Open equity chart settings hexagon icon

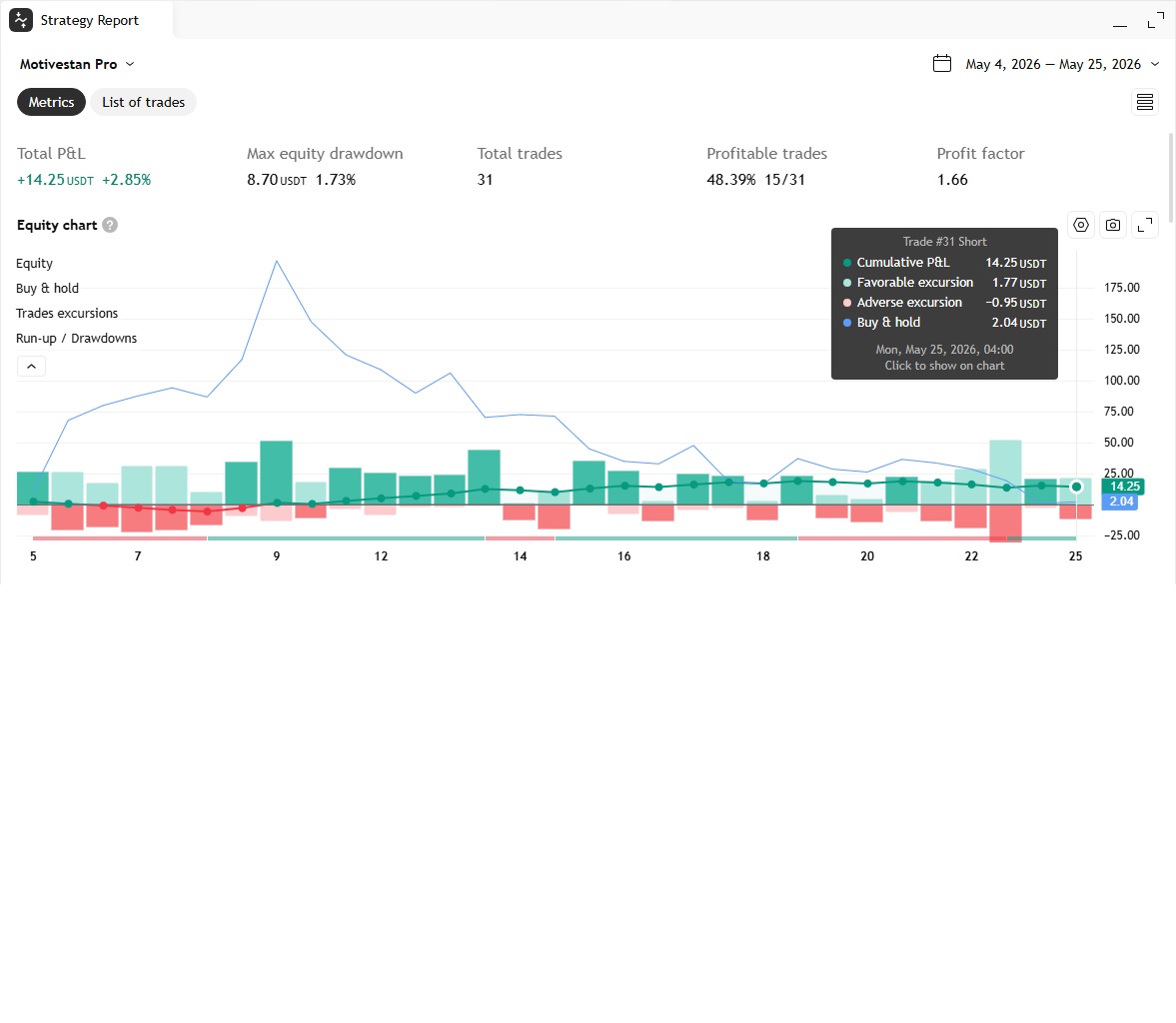click(x=1081, y=225)
